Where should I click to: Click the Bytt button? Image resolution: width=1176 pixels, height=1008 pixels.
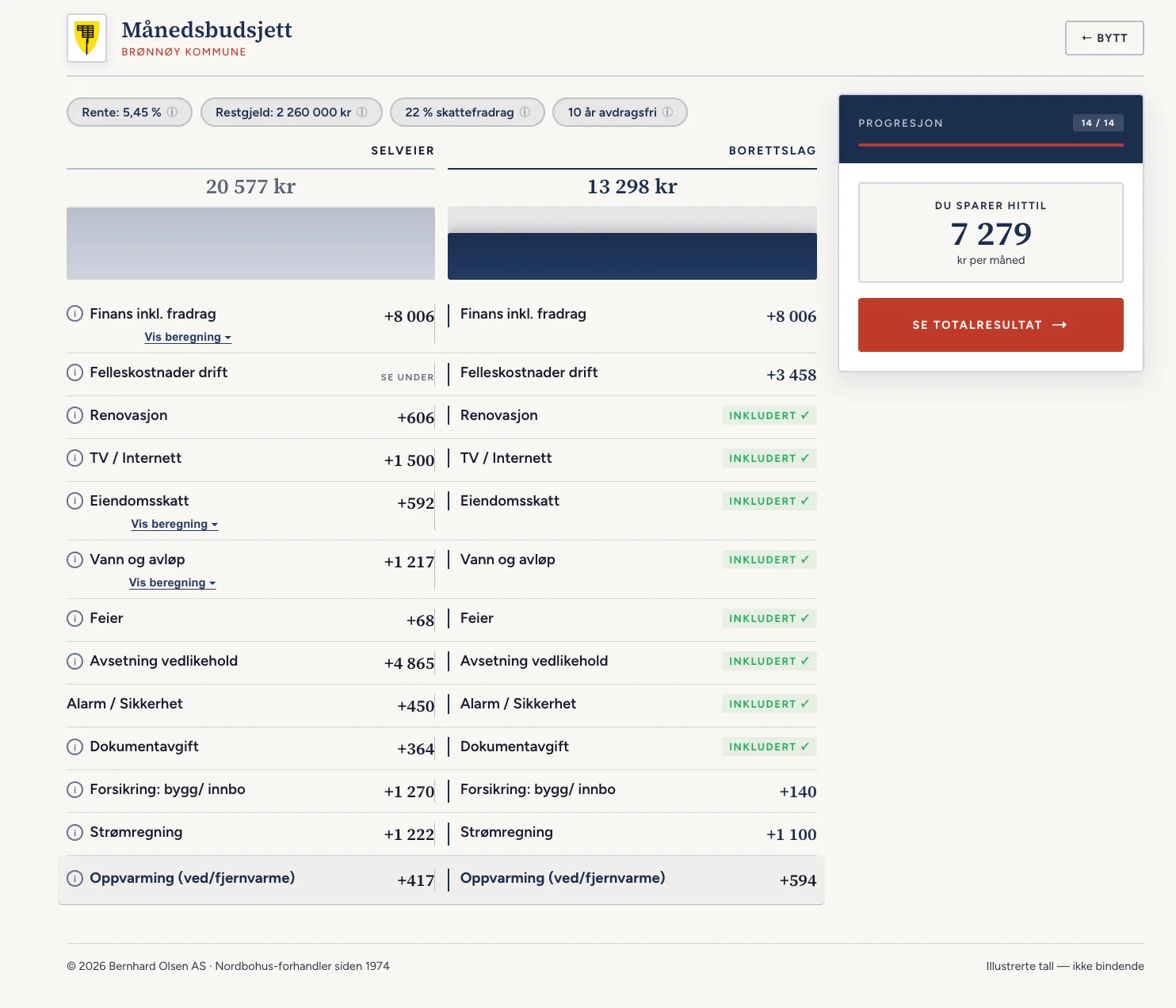click(1105, 38)
